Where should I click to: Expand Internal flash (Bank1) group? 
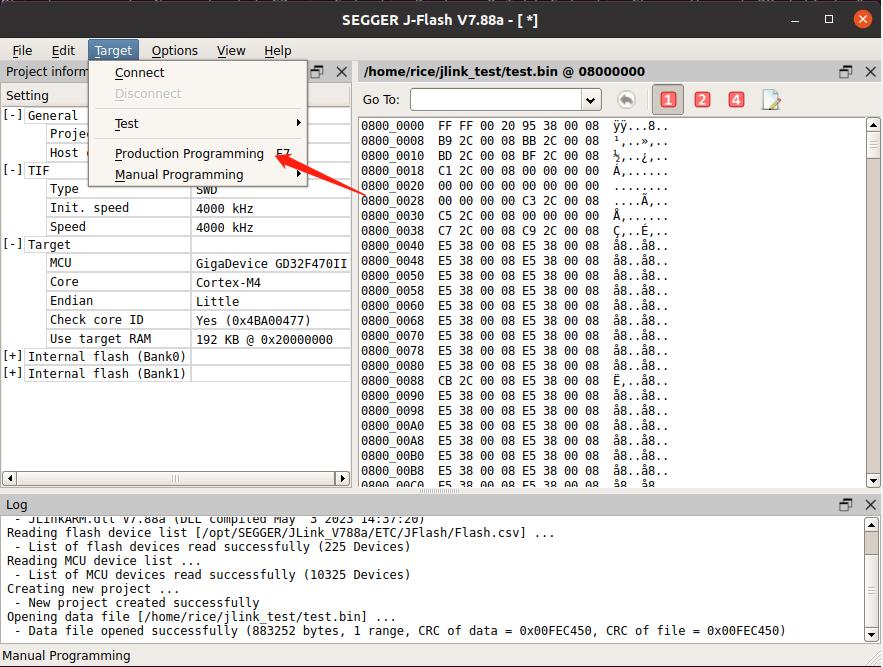(13, 373)
